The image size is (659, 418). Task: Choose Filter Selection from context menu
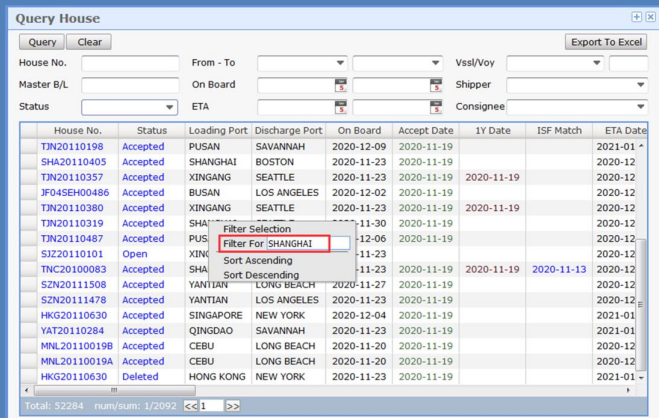point(257,229)
